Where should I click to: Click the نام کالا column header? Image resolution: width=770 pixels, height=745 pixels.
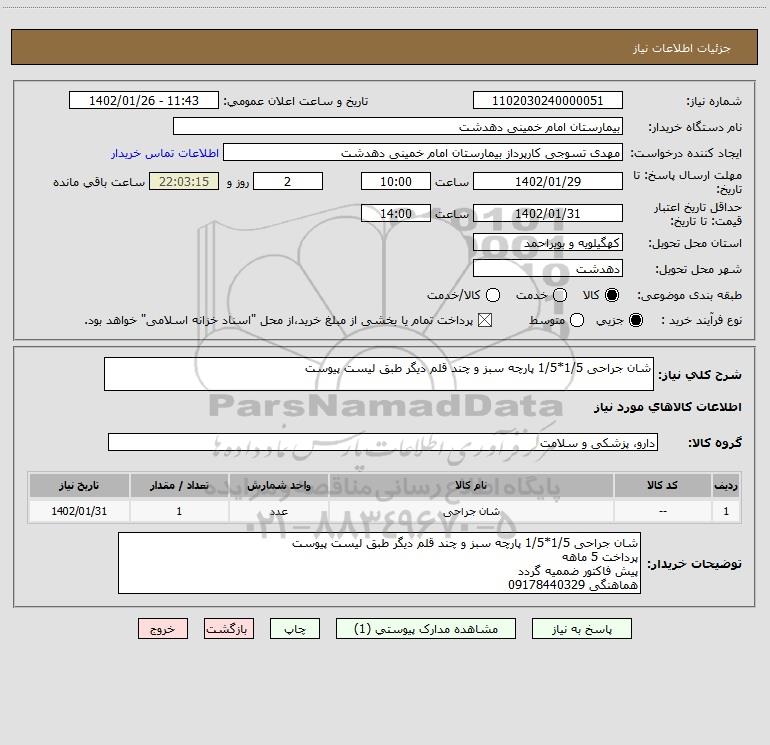pos(471,486)
